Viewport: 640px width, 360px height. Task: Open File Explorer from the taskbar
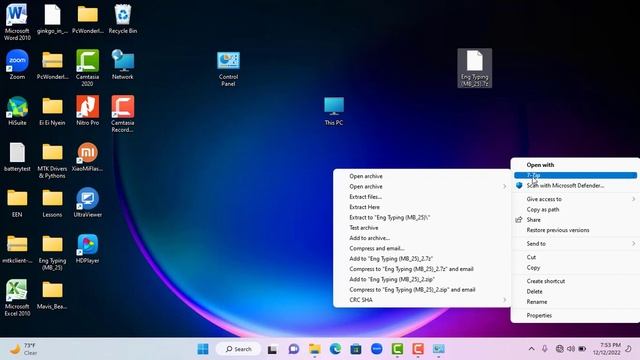(x=315, y=349)
